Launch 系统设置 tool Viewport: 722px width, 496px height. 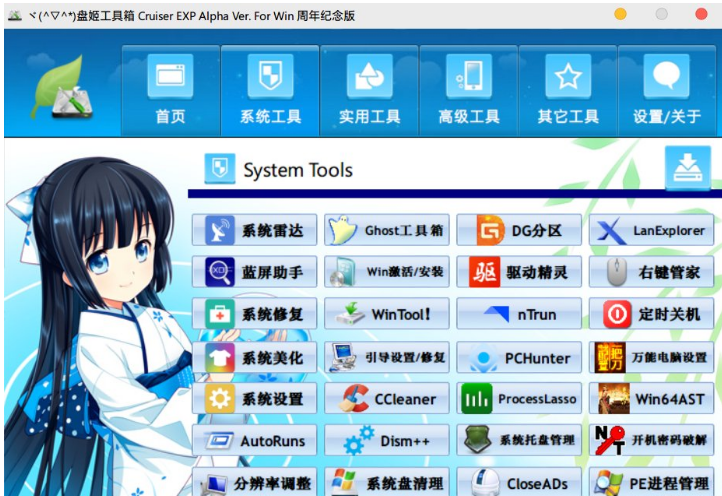(255, 398)
